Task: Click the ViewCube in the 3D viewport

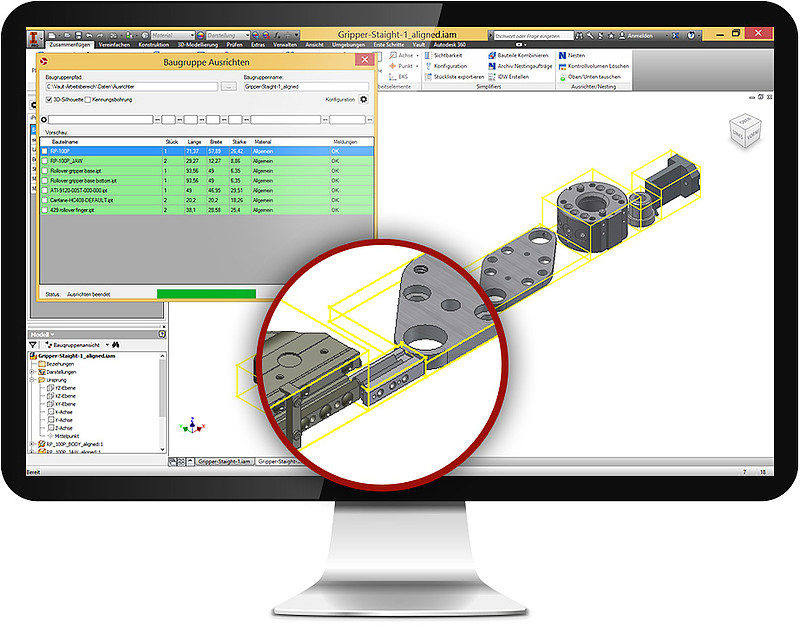Action: pyautogui.click(x=745, y=131)
